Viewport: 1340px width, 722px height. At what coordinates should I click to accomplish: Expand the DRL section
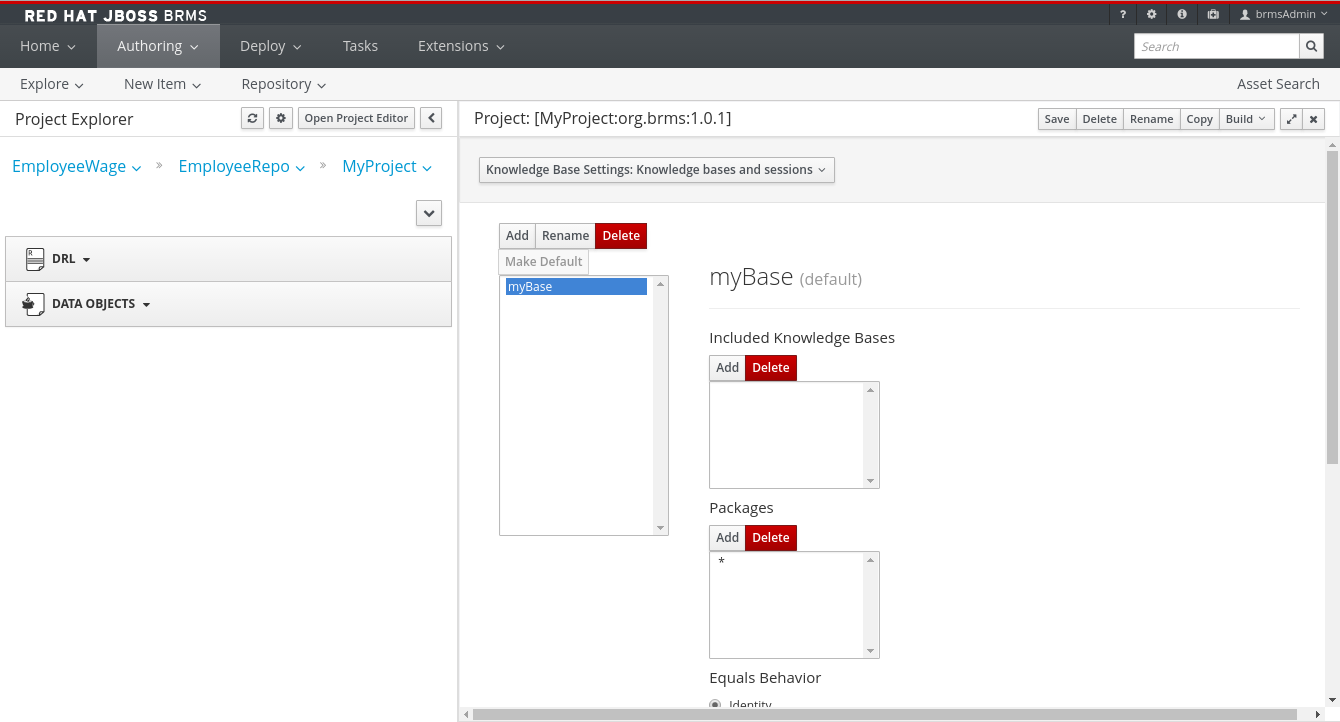(x=229, y=259)
